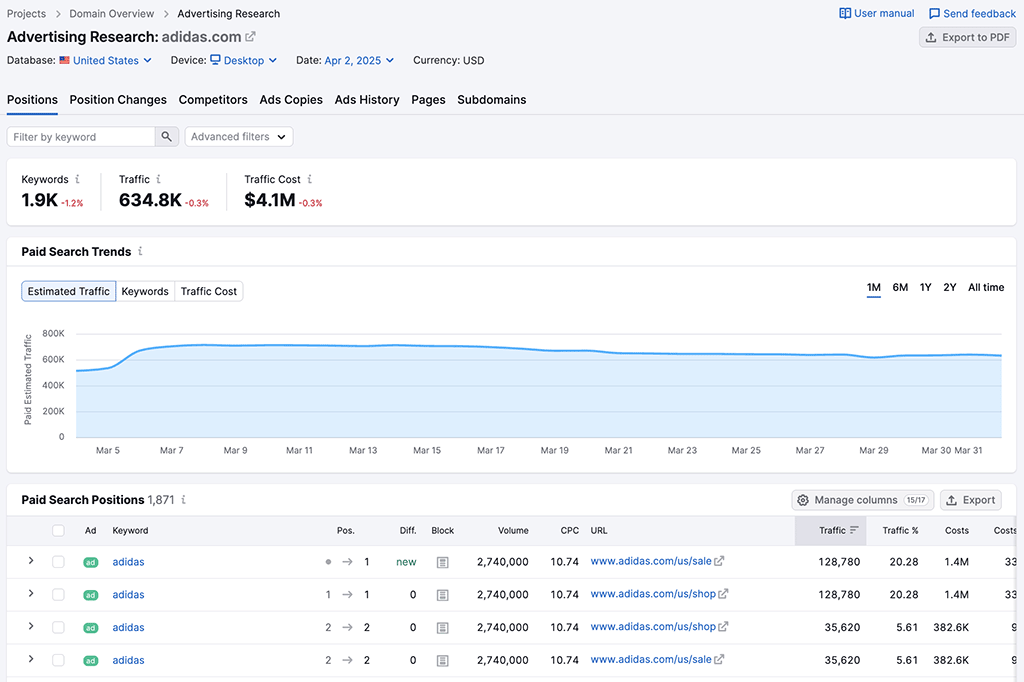Show info icon beside Traffic metric

tap(158, 179)
